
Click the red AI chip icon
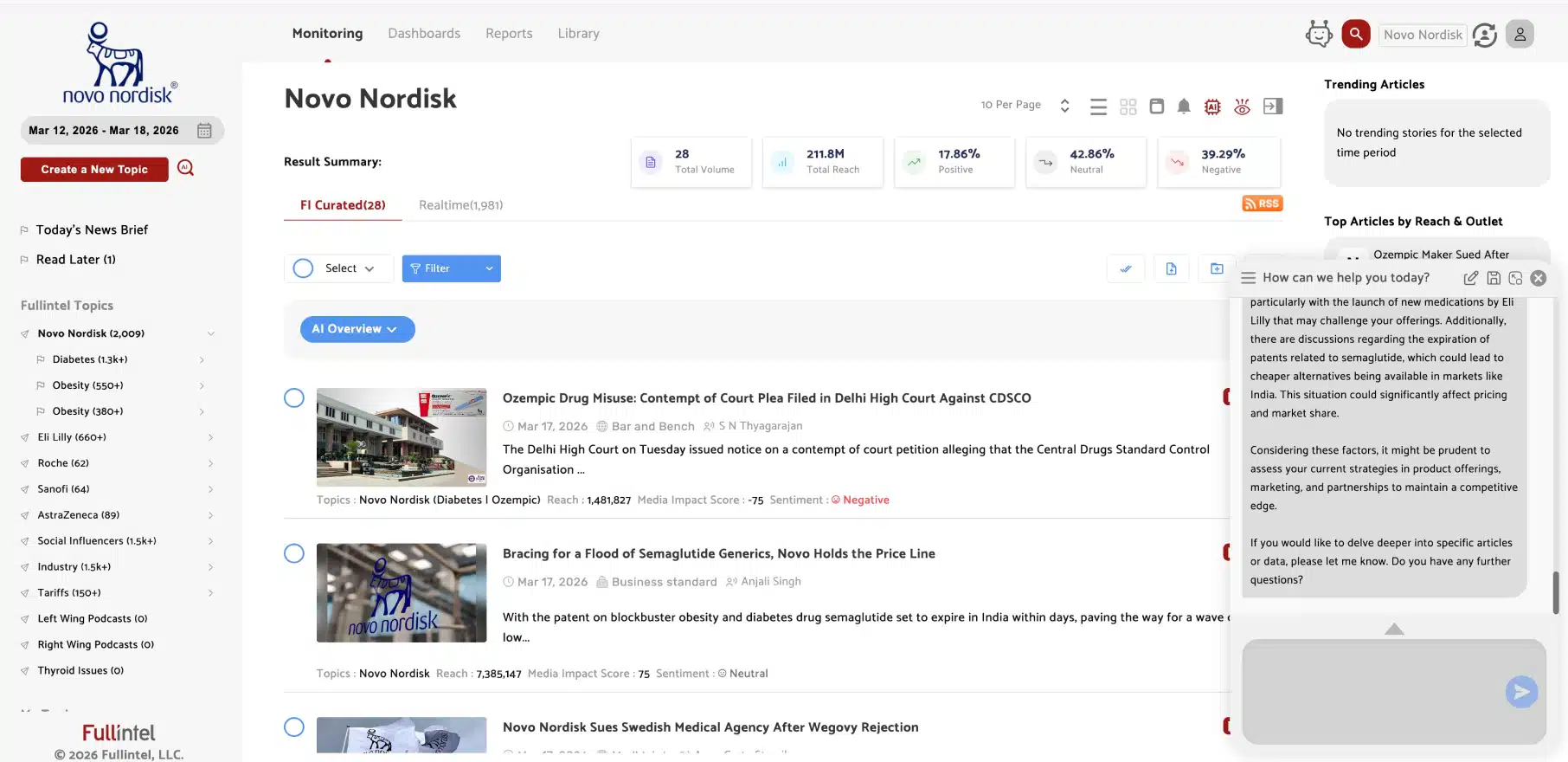point(1212,107)
